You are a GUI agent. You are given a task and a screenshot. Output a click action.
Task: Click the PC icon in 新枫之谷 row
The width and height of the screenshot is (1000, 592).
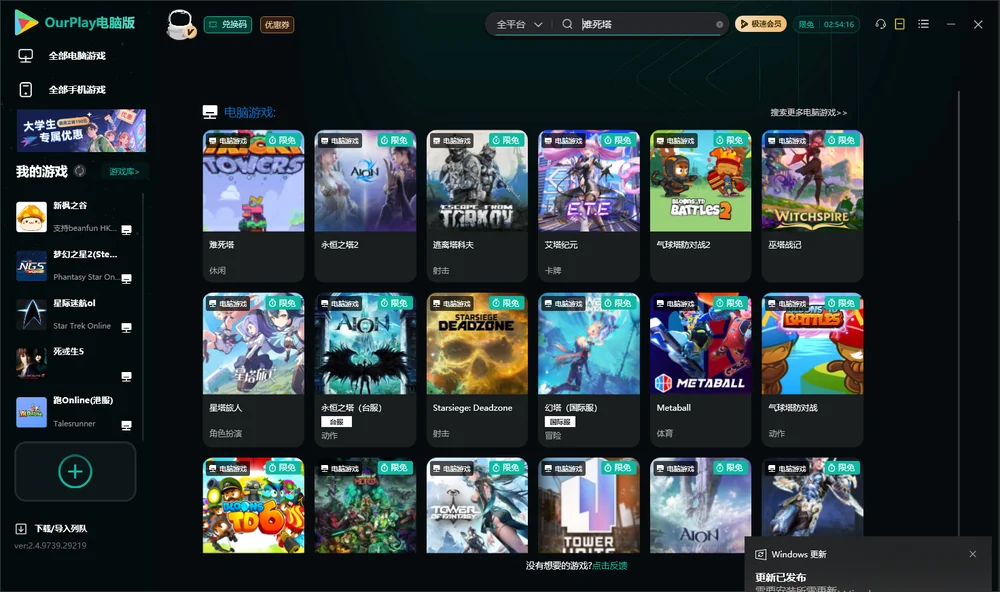pos(126,230)
